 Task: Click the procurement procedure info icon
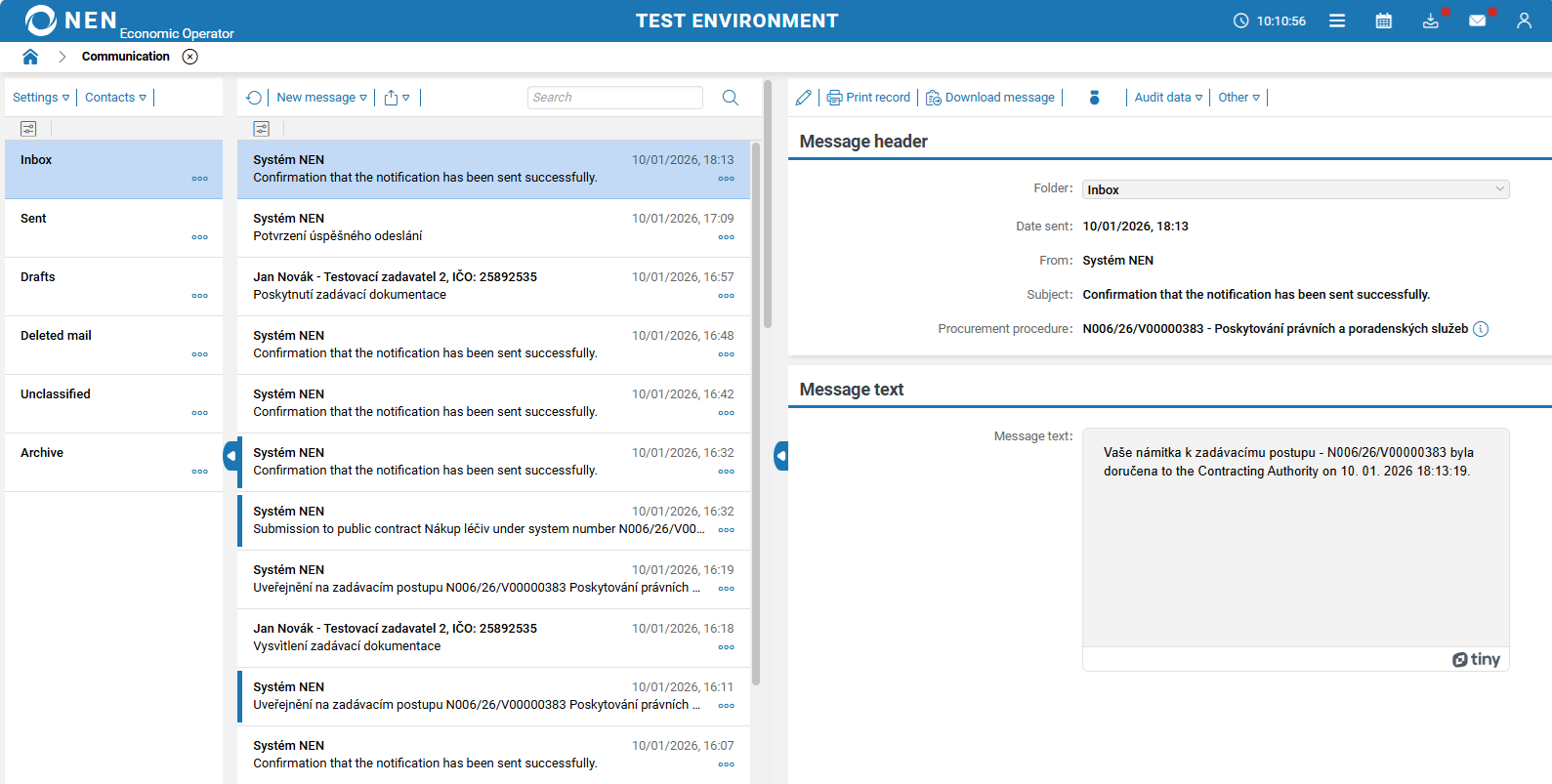1481,329
